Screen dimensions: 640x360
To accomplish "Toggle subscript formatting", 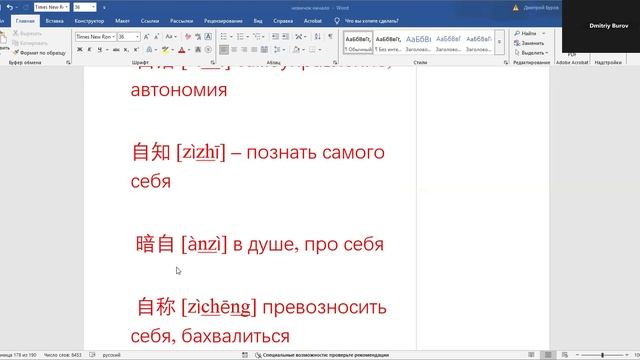I will tap(126, 49).
